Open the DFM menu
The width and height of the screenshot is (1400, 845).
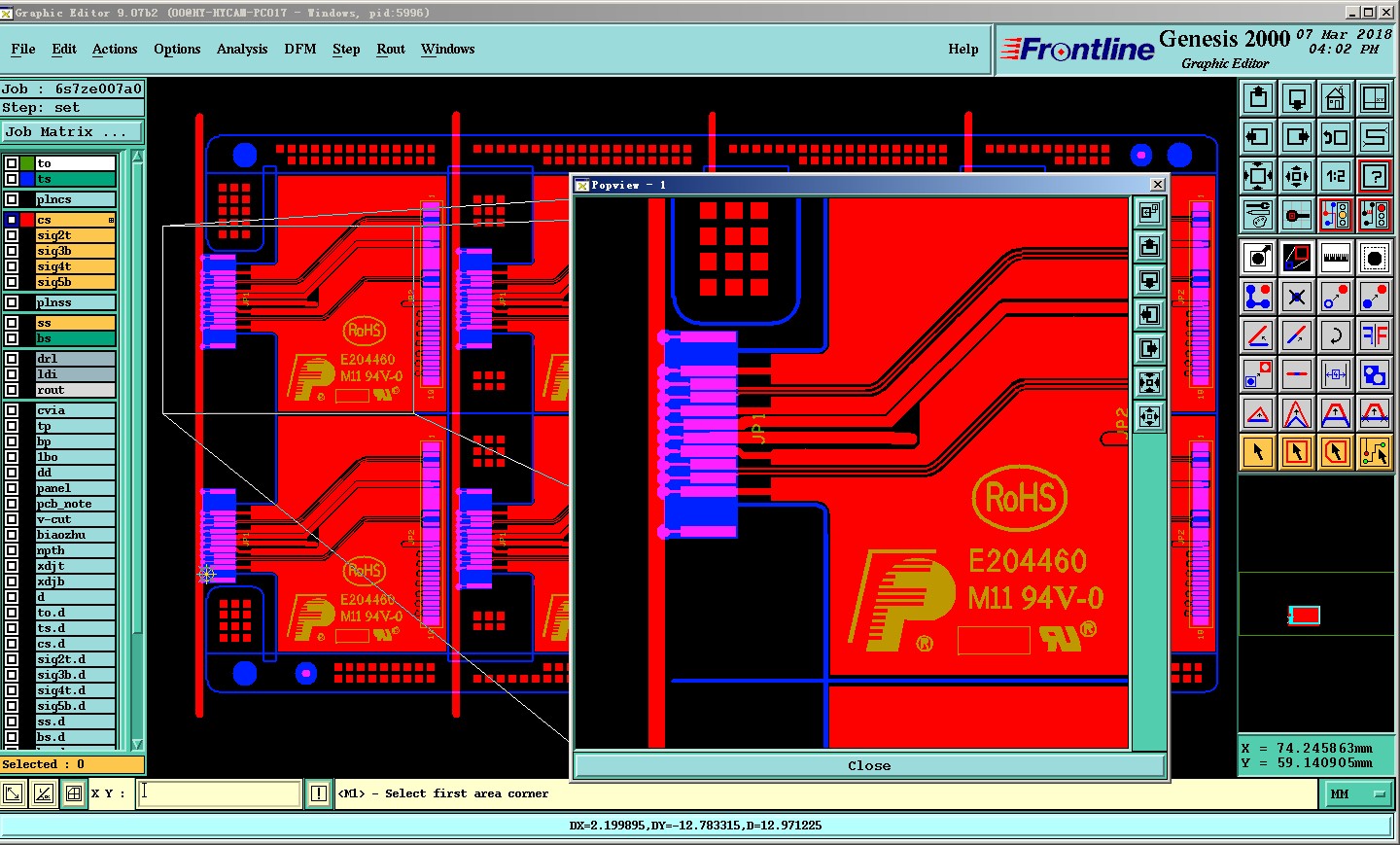[x=300, y=49]
